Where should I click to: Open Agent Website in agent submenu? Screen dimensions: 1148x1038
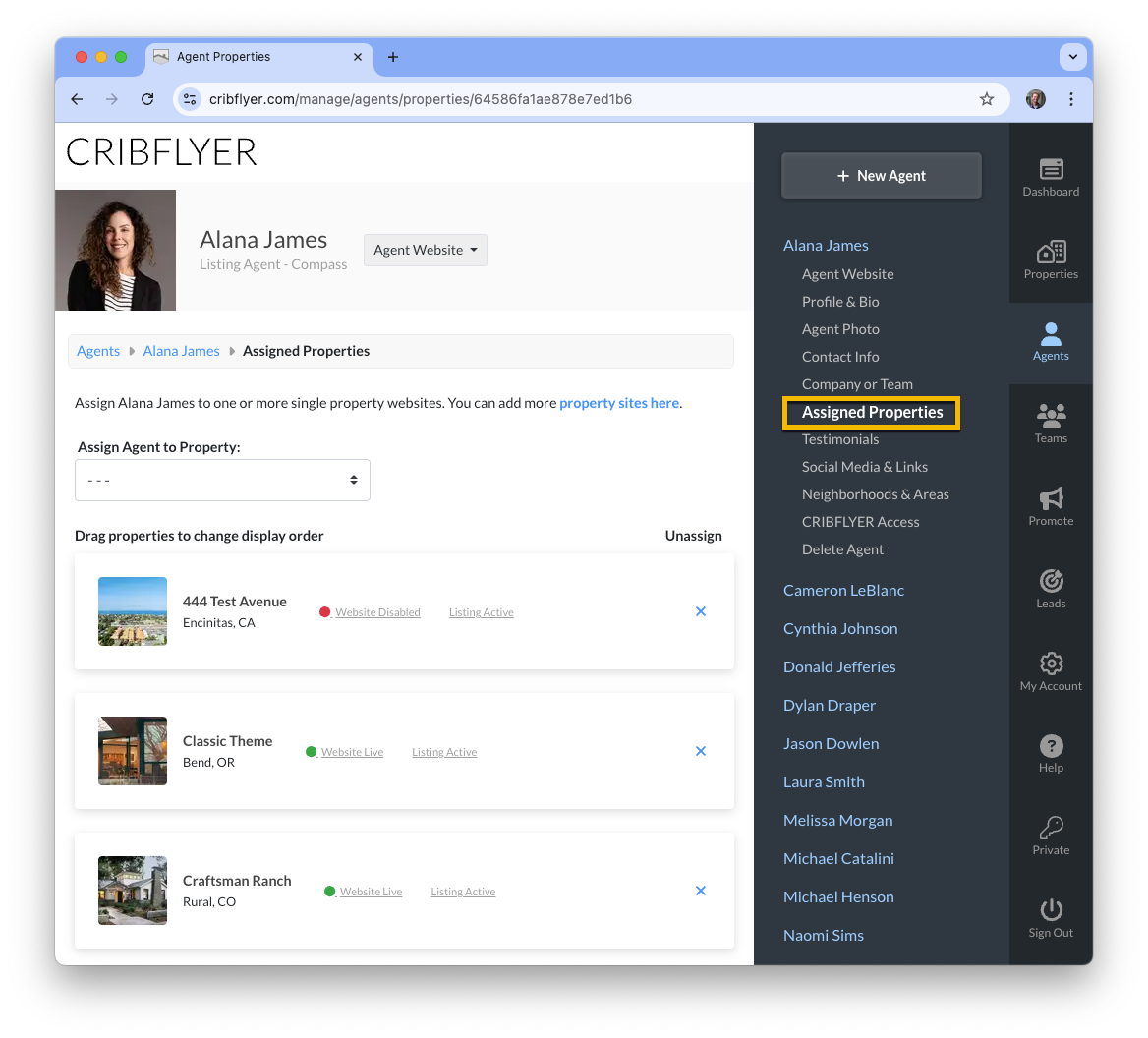(848, 274)
